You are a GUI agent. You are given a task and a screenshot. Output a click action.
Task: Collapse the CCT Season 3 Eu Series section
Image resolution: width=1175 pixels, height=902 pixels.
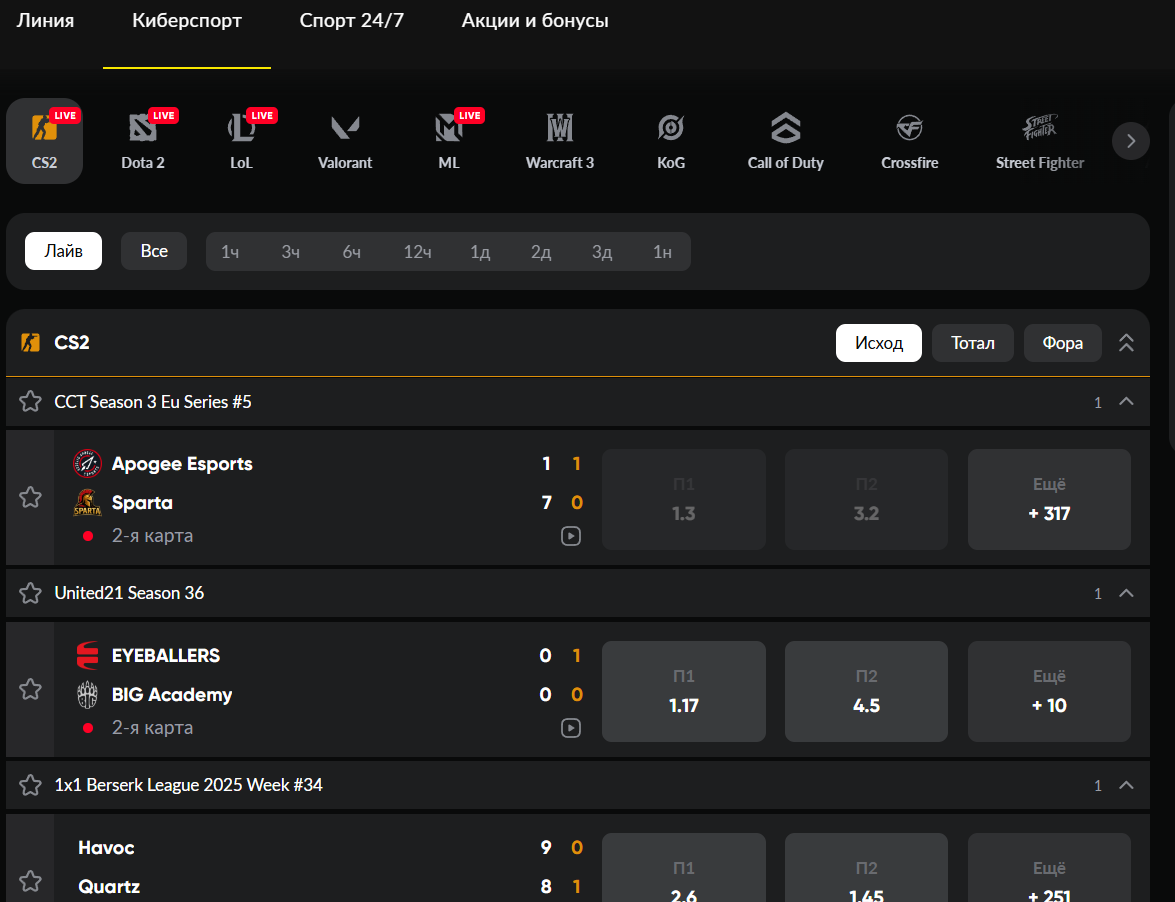pyautogui.click(x=1126, y=402)
